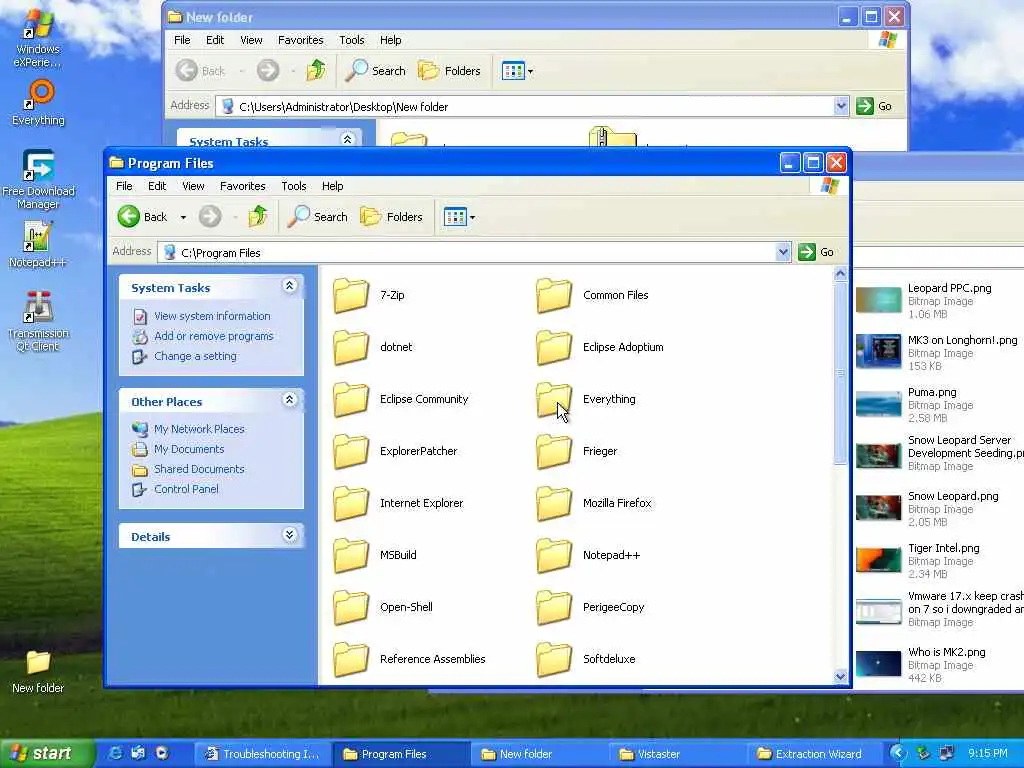This screenshot has width=1024, height=768.
Task: Open Search in Program Files toolbar
Action: coord(318,217)
